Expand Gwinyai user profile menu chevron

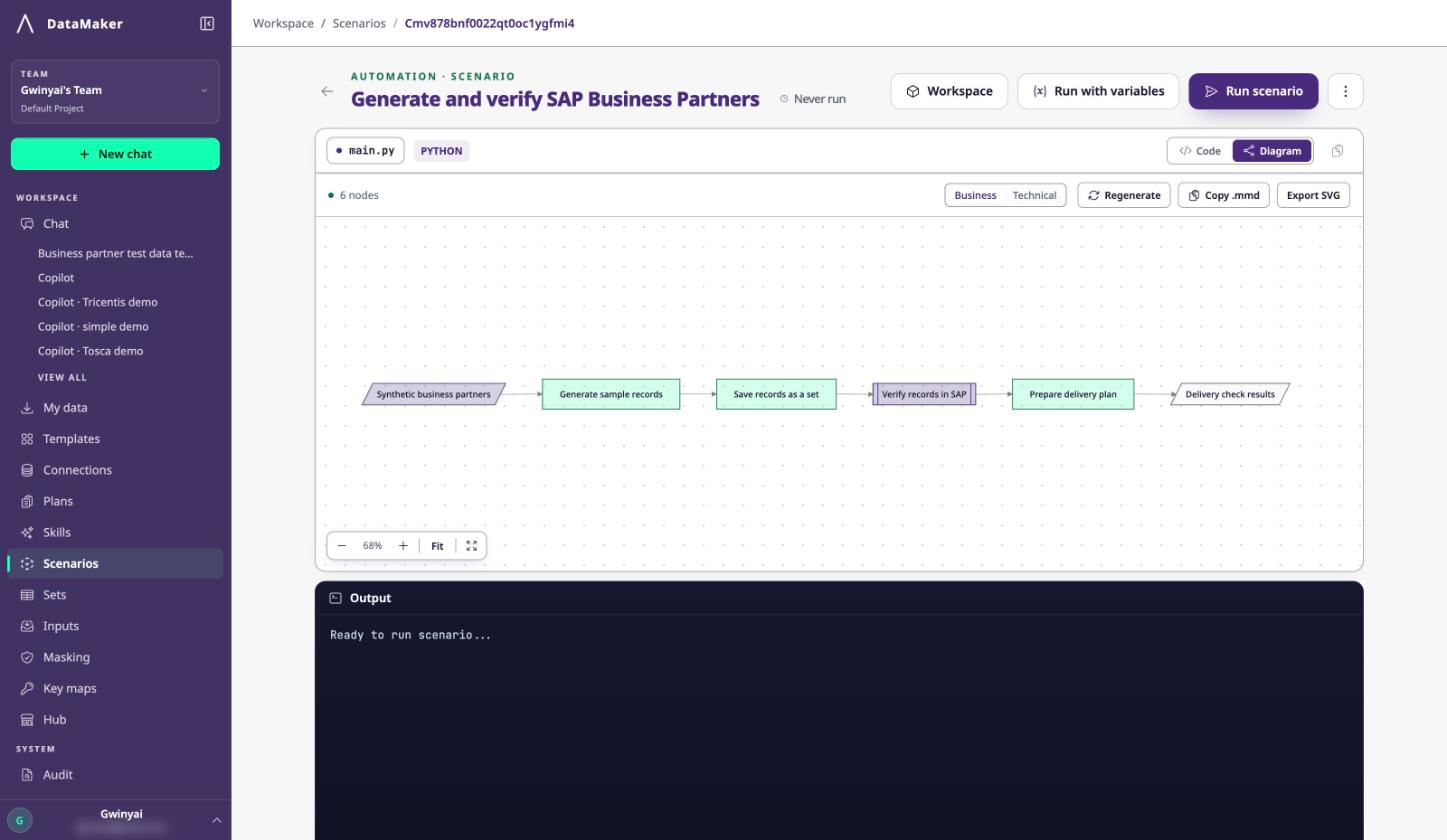point(217,820)
